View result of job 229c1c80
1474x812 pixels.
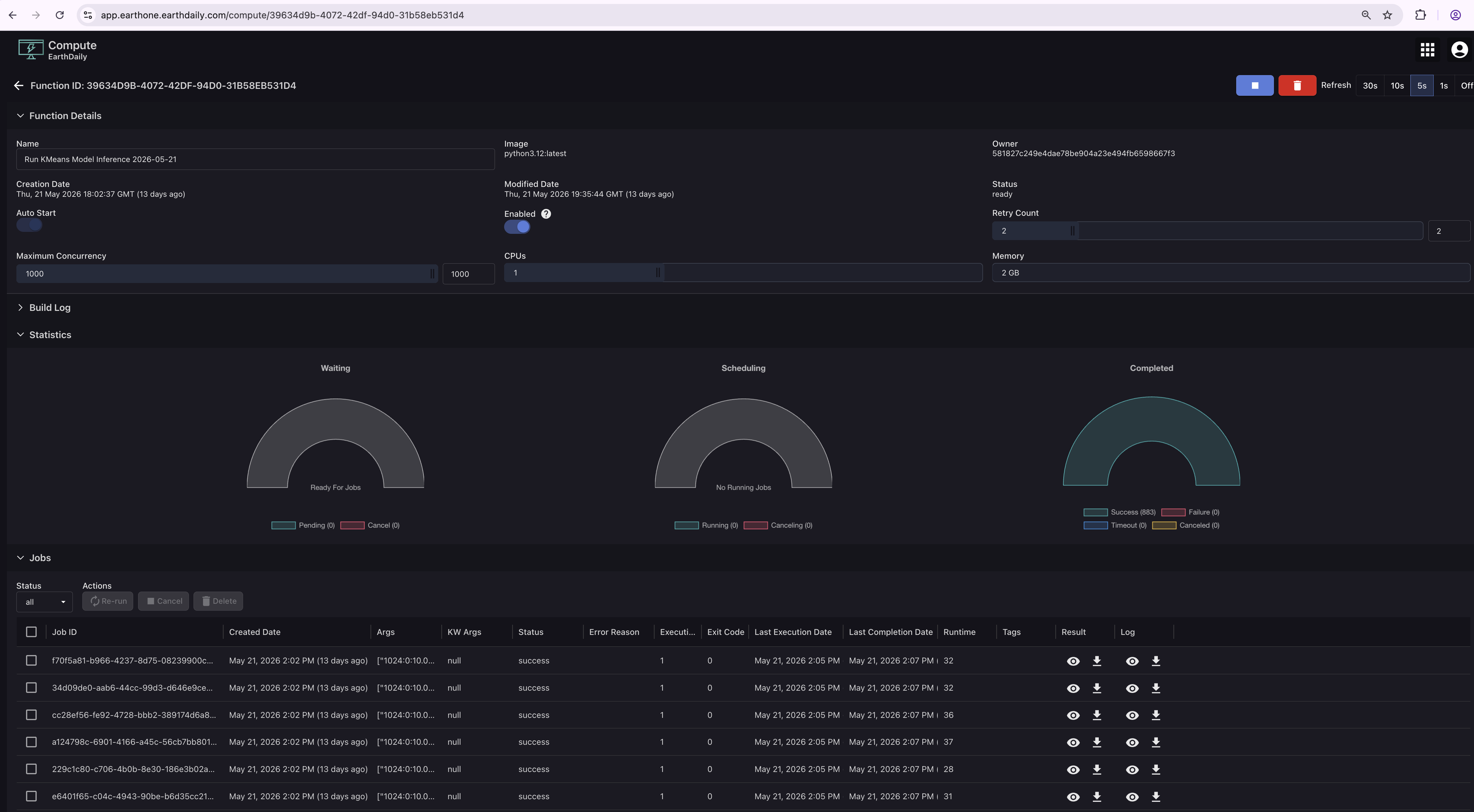coord(1073,770)
